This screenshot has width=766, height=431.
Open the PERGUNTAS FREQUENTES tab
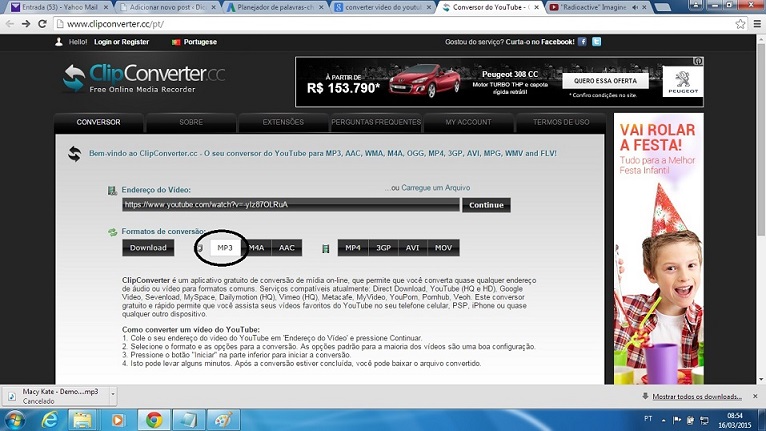pos(376,122)
